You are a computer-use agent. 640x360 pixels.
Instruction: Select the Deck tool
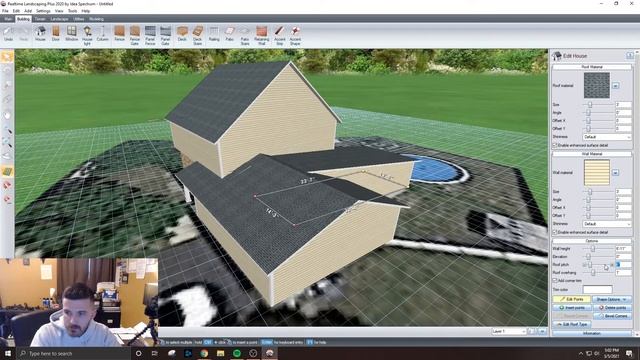[182, 34]
